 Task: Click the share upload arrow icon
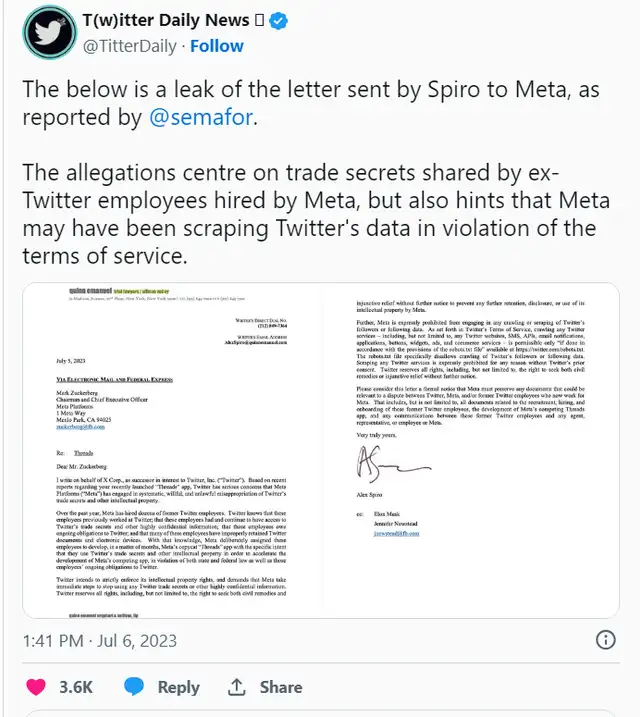(237, 687)
